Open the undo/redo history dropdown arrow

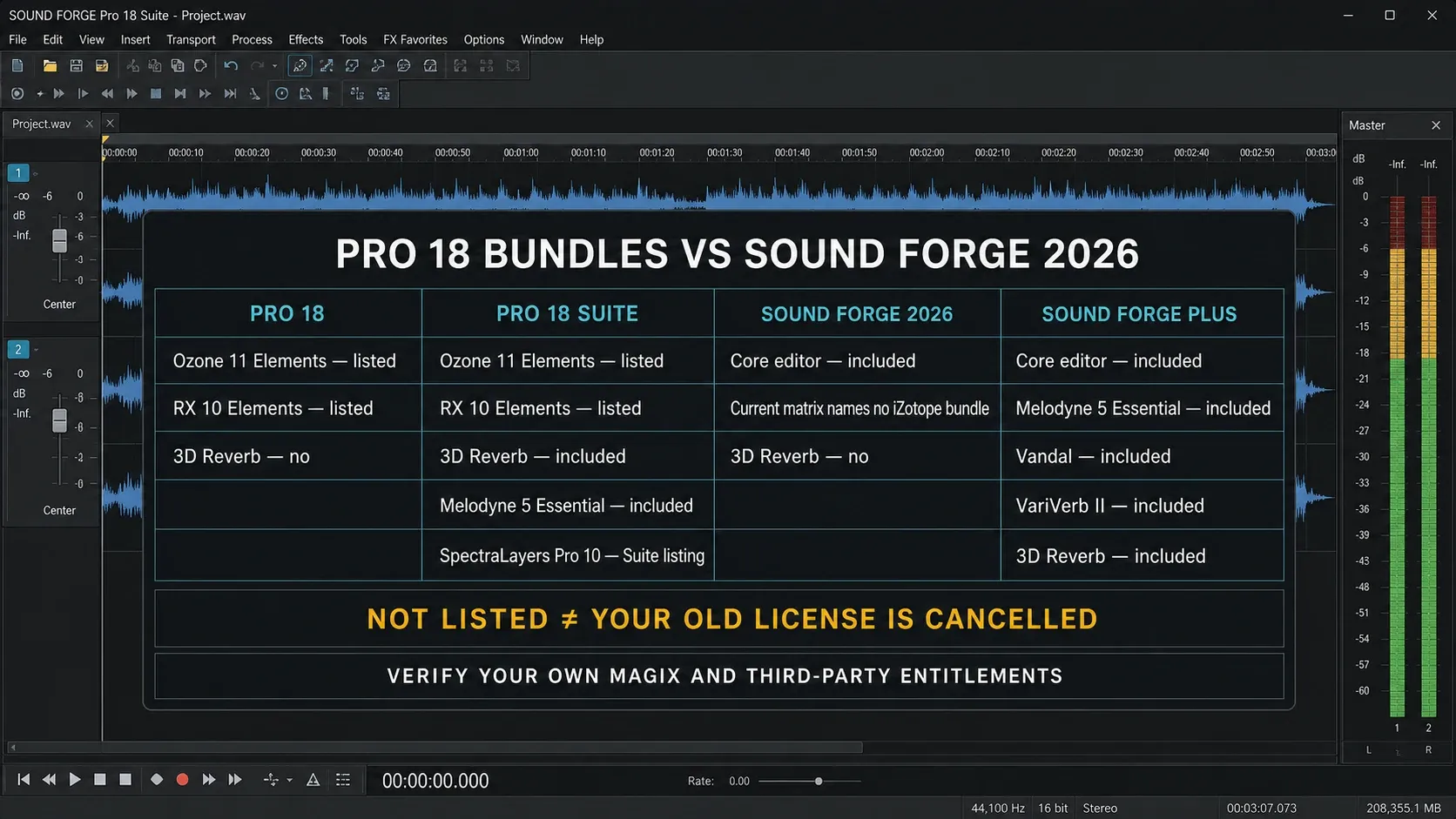[x=274, y=66]
